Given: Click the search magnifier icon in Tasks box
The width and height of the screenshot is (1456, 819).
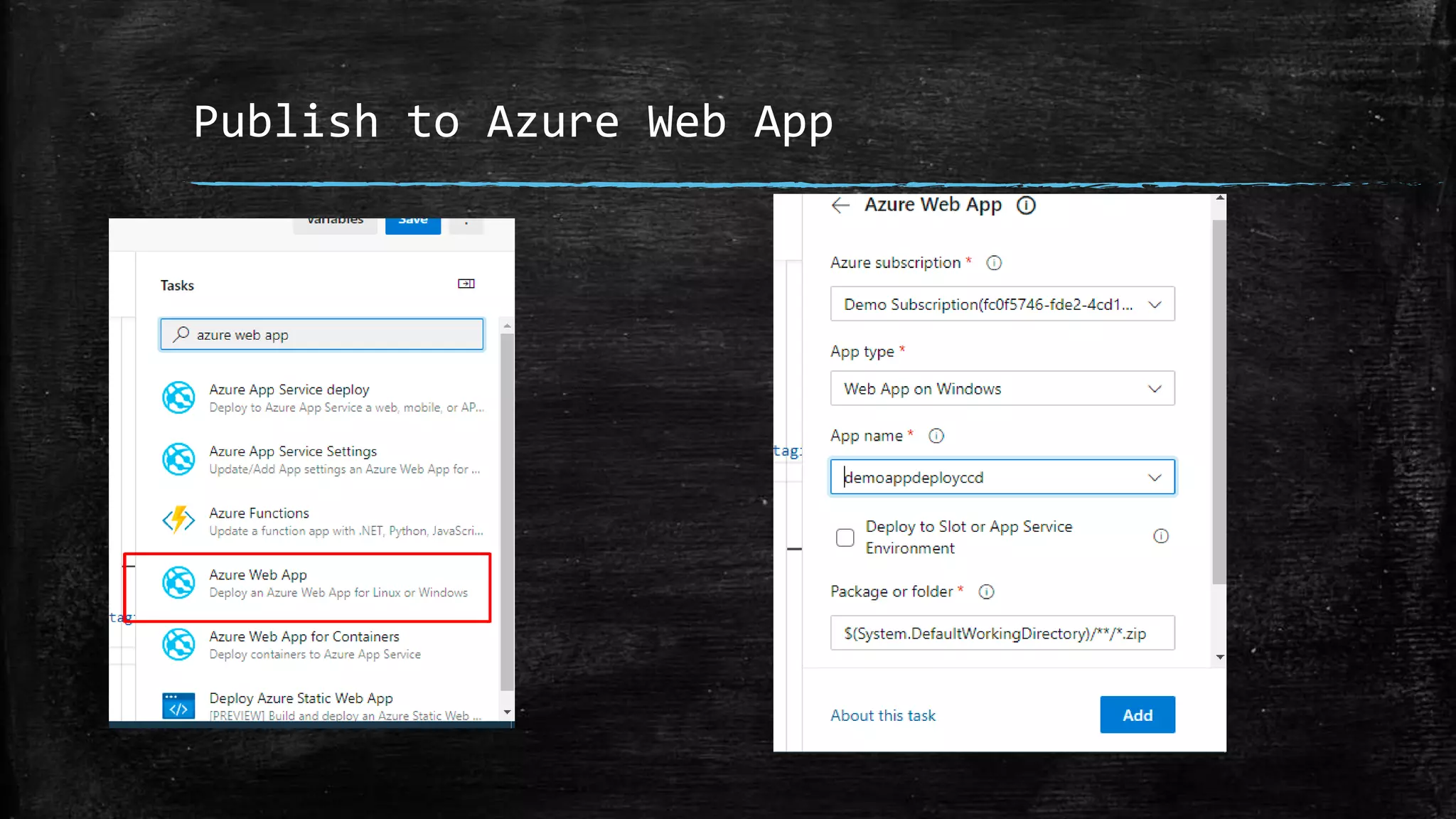Looking at the screenshot, I should click(181, 334).
